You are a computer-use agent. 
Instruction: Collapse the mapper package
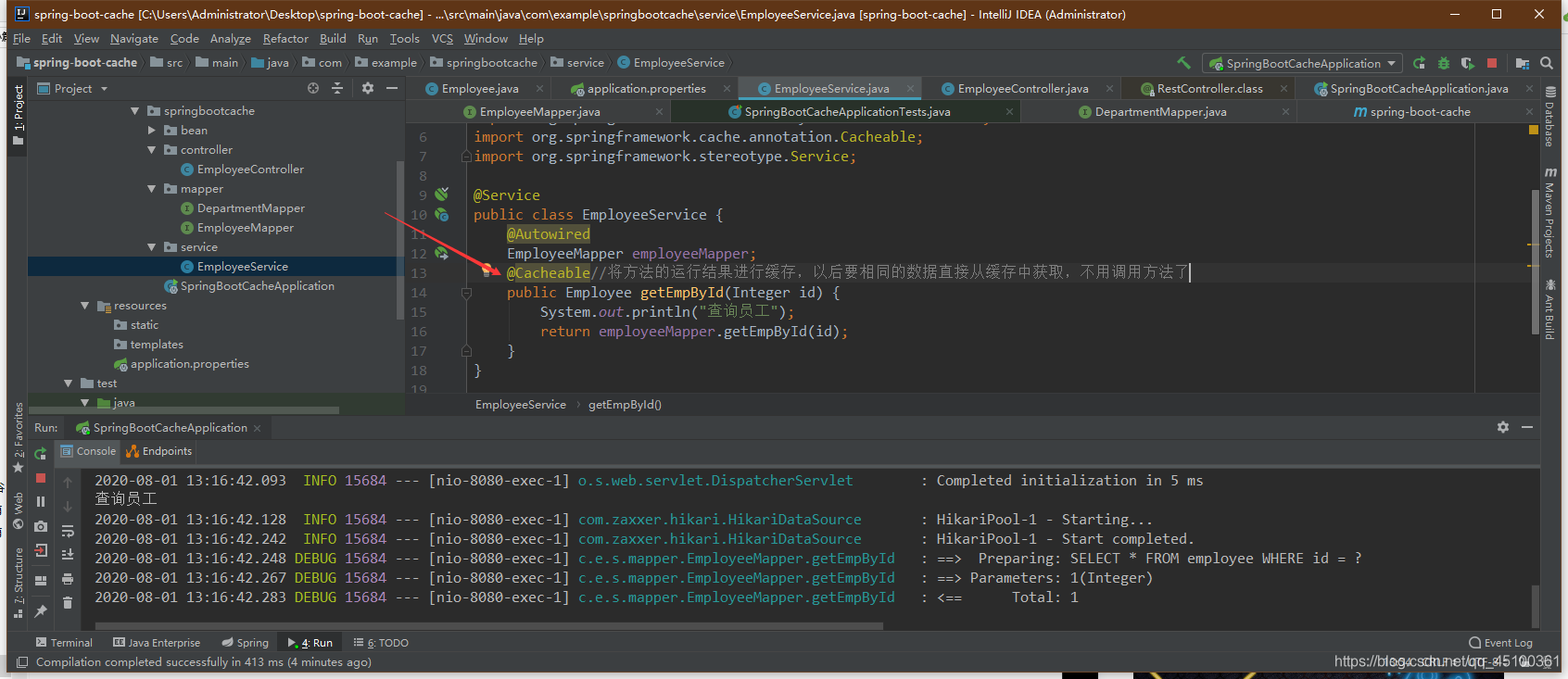[152, 189]
